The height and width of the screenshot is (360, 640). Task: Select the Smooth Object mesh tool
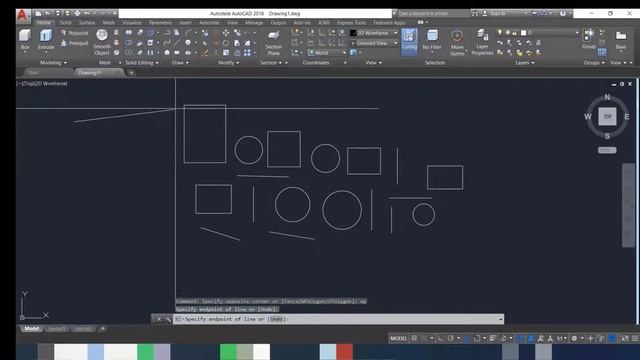pos(102,42)
